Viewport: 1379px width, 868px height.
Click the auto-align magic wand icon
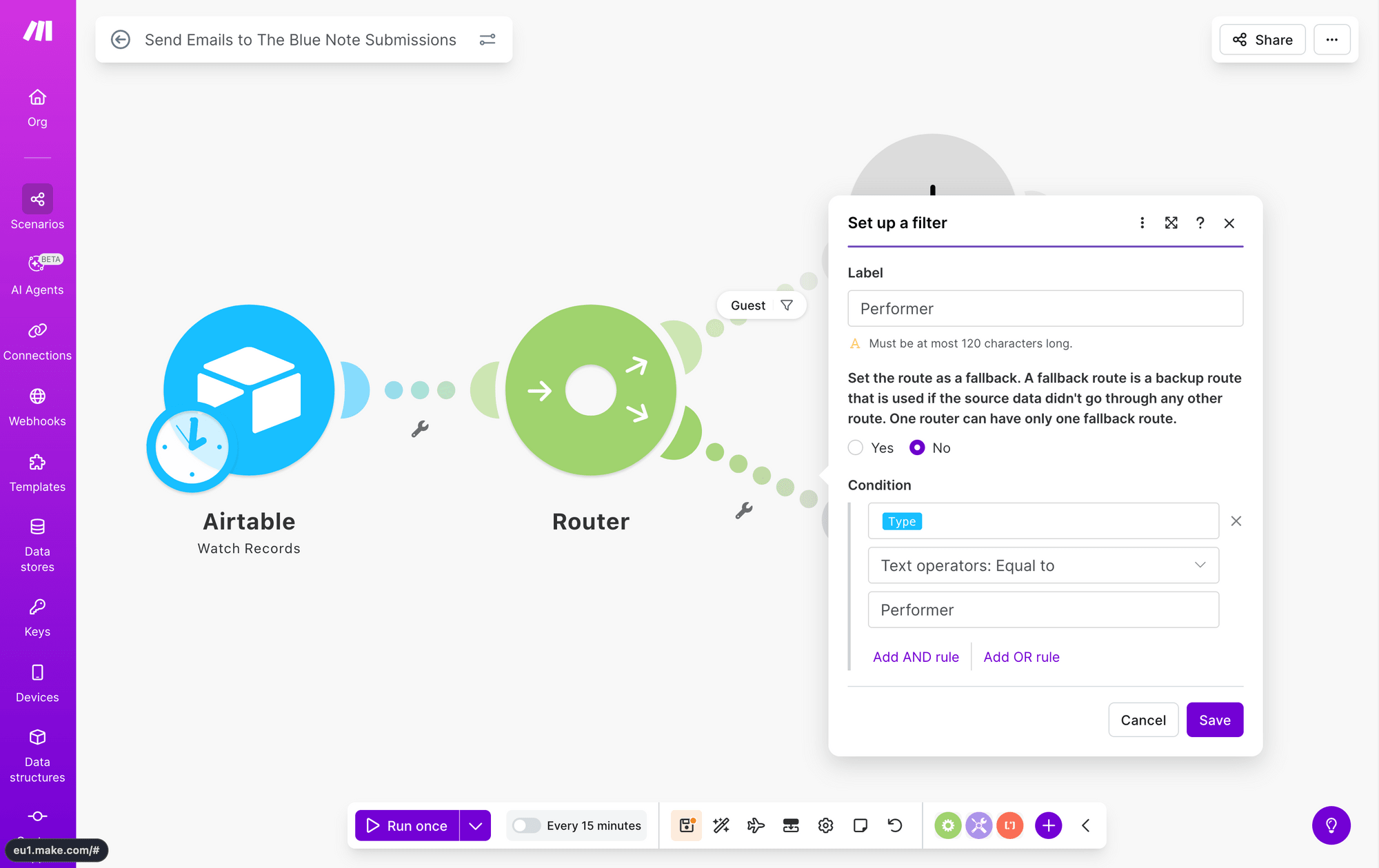pos(721,825)
